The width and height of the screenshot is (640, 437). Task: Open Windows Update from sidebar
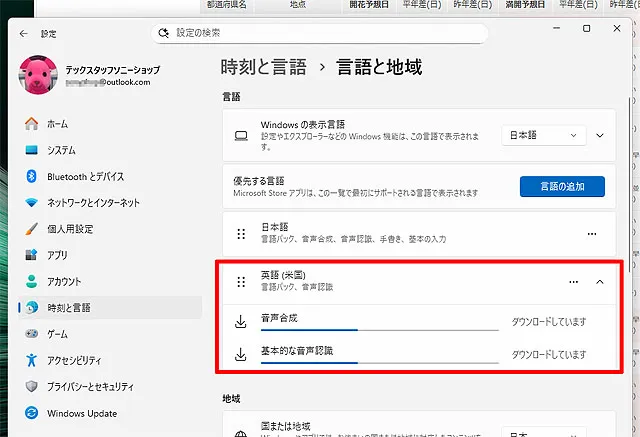click(x=81, y=413)
